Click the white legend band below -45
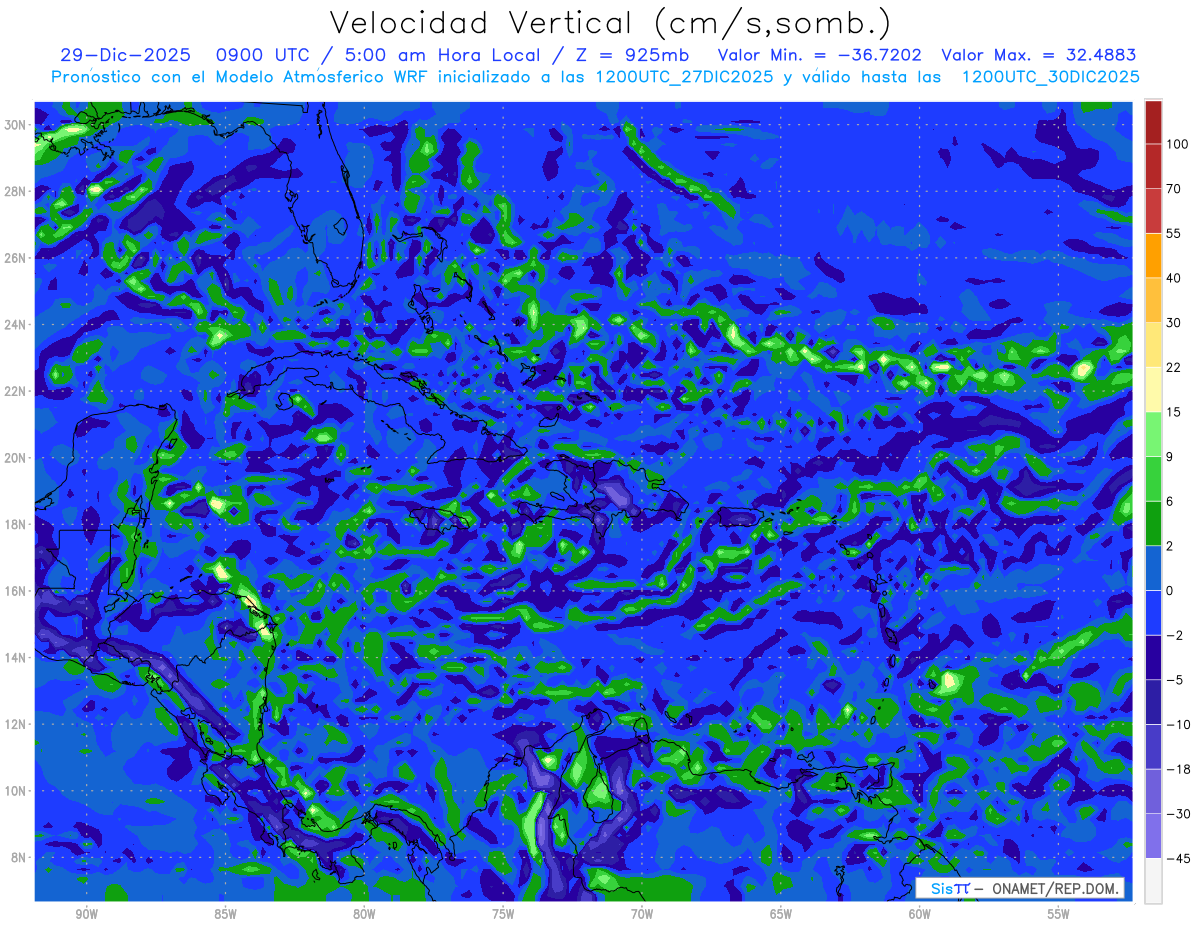This screenshot has height=927, width=1200. point(1153,880)
